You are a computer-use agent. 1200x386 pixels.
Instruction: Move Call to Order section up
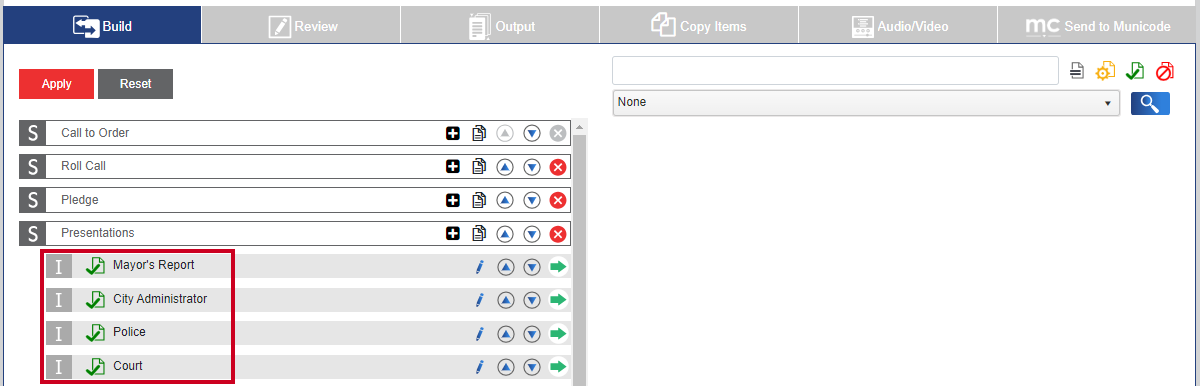pos(505,133)
